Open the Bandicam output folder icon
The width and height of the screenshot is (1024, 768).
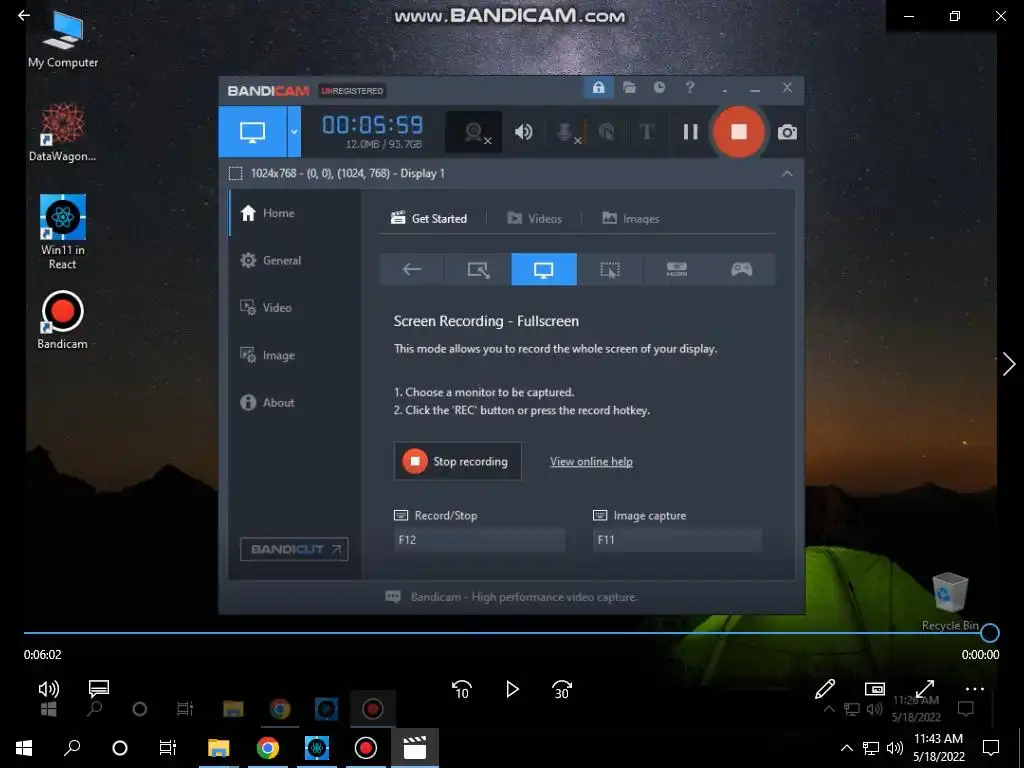tap(629, 88)
